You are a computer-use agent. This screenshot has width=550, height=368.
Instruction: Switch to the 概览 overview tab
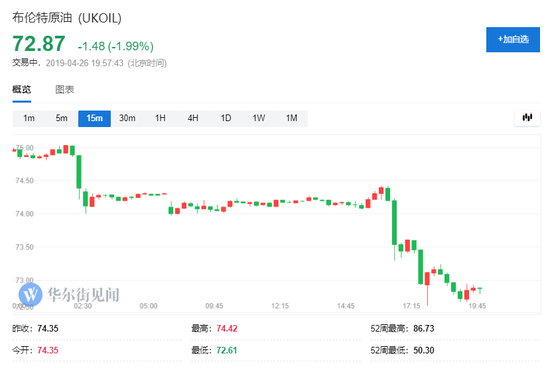pyautogui.click(x=22, y=89)
